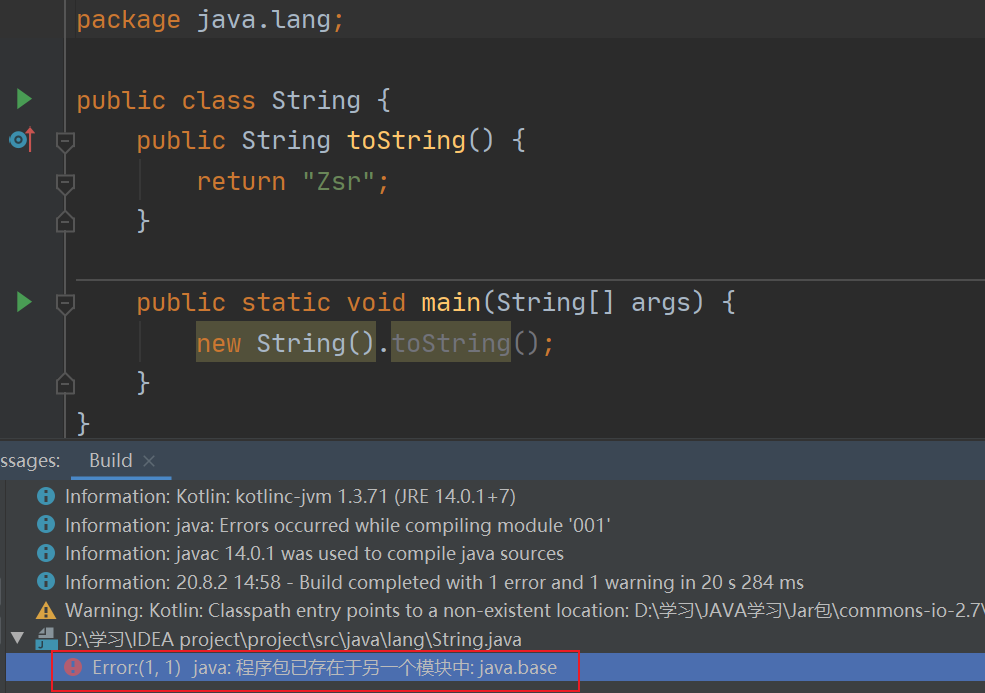Image resolution: width=985 pixels, height=693 pixels.
Task: Select the java.base error message
Action: tap(324, 667)
